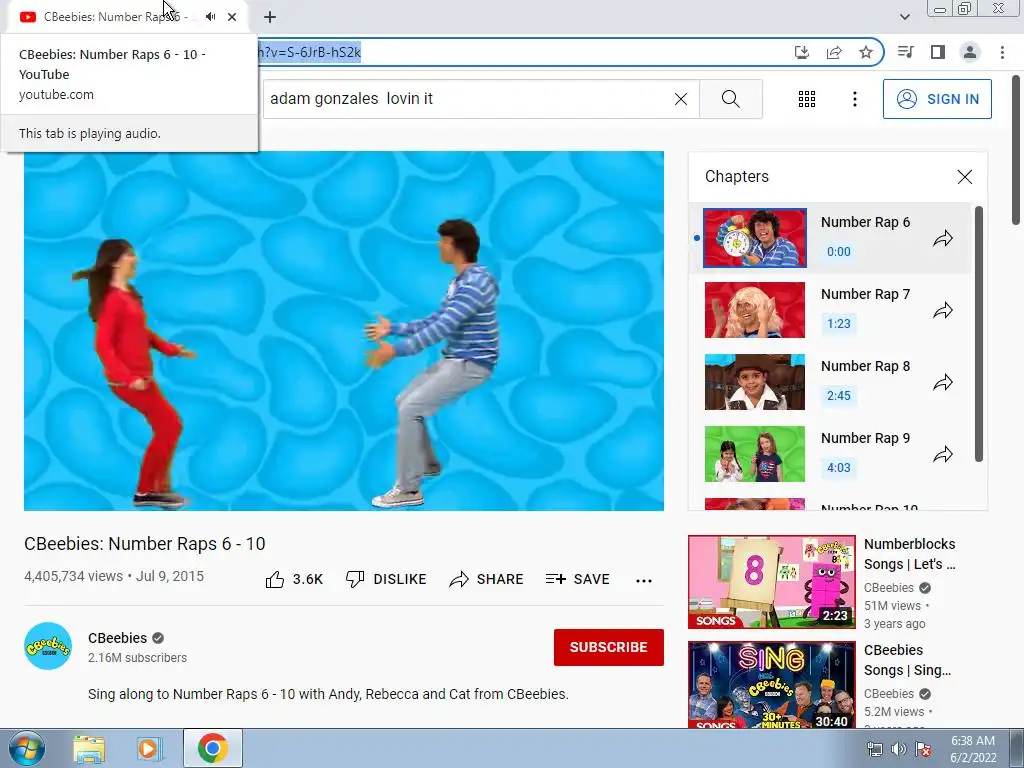Toggle the Chrome side panel

click(x=938, y=52)
